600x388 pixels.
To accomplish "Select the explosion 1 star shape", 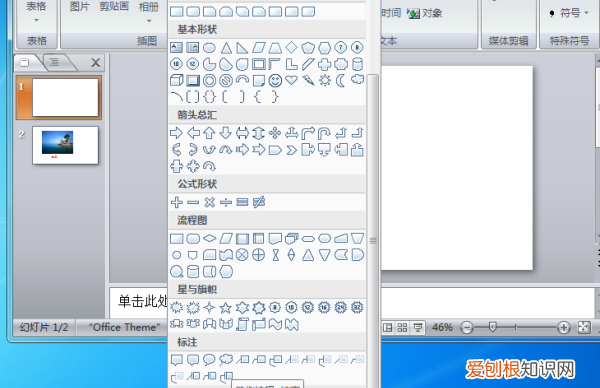I will (176, 307).
